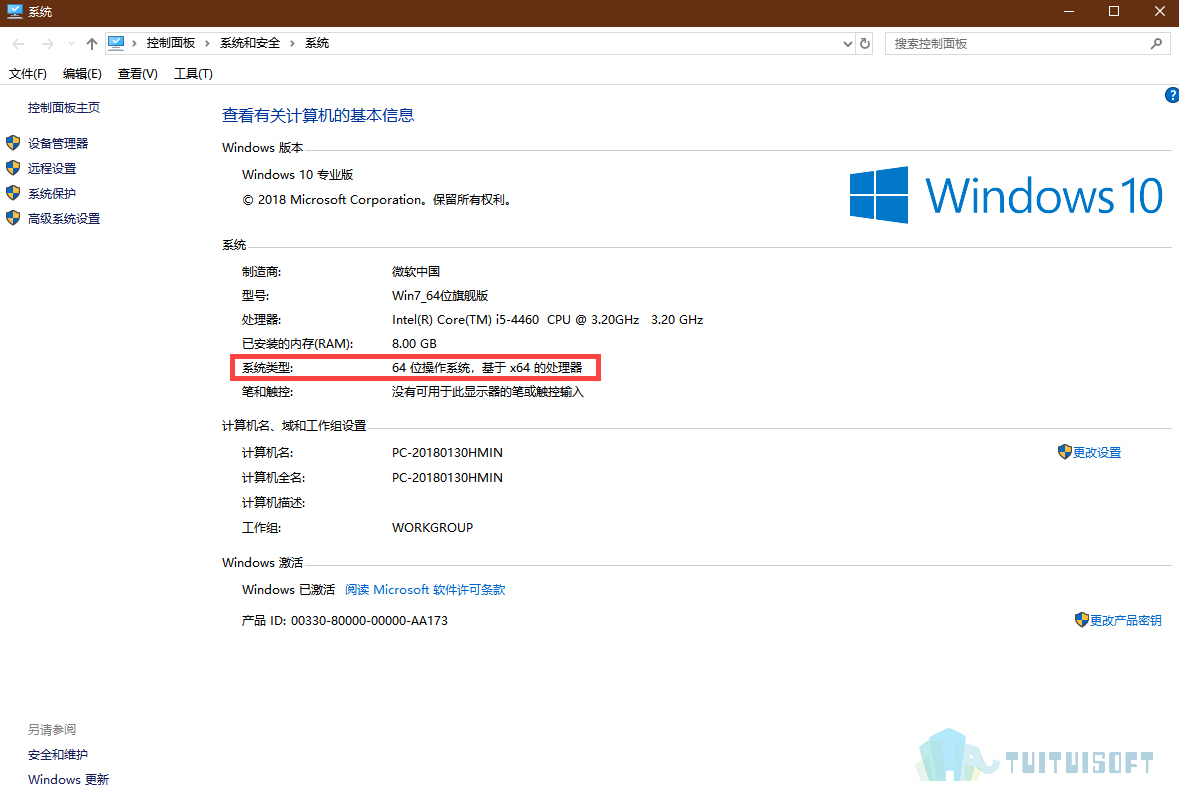Open 安全和维护 link
This screenshot has width=1179, height=799.
pos(58,755)
